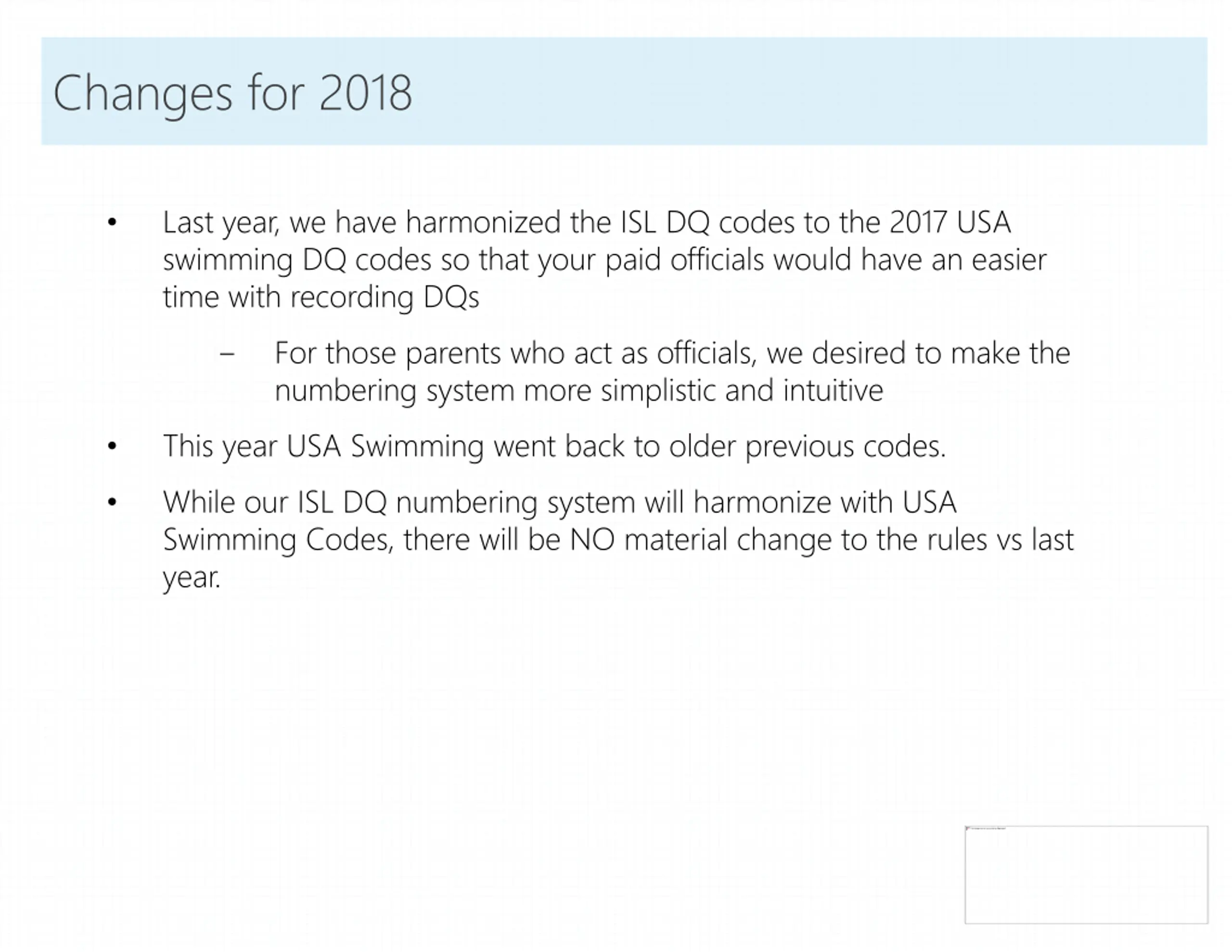Click 'Swimming Codes,' in the last bullet
This screenshot has height=952, width=1232.
tap(278, 540)
